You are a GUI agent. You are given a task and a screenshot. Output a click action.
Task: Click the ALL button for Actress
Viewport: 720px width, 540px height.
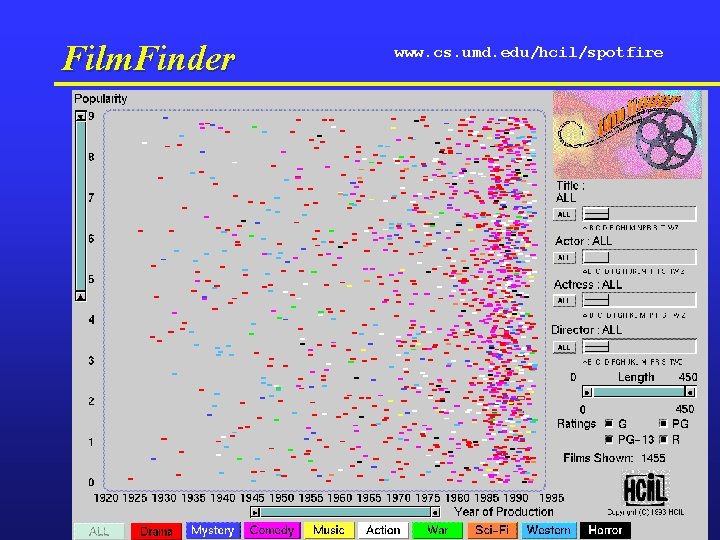(564, 301)
